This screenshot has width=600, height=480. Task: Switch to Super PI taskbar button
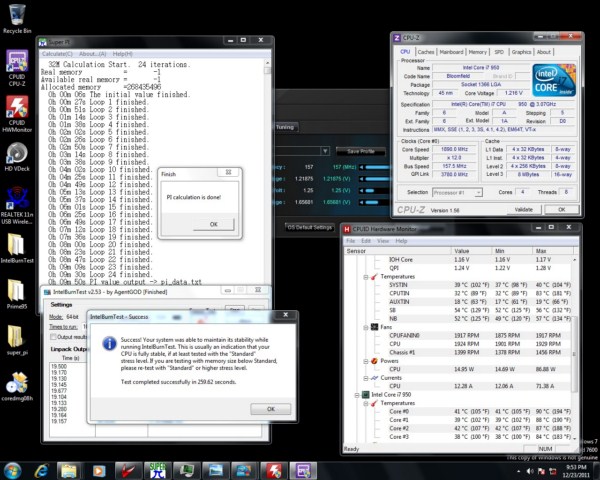(x=157, y=471)
